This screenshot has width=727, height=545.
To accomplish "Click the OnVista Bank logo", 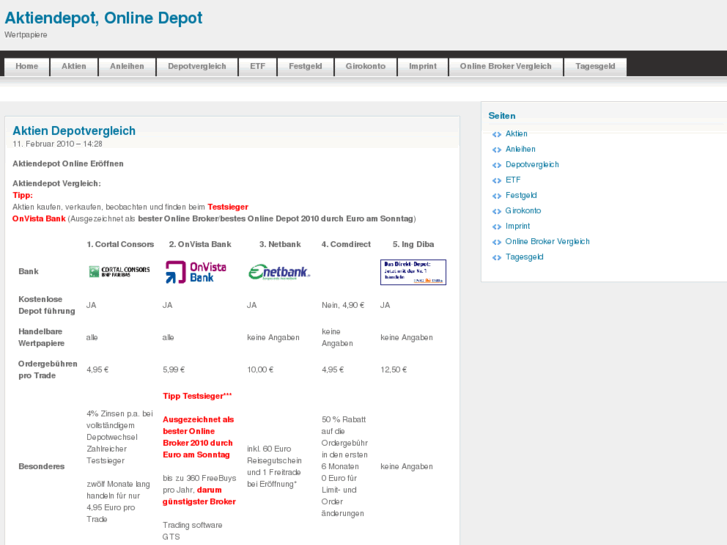I will click(x=196, y=272).
